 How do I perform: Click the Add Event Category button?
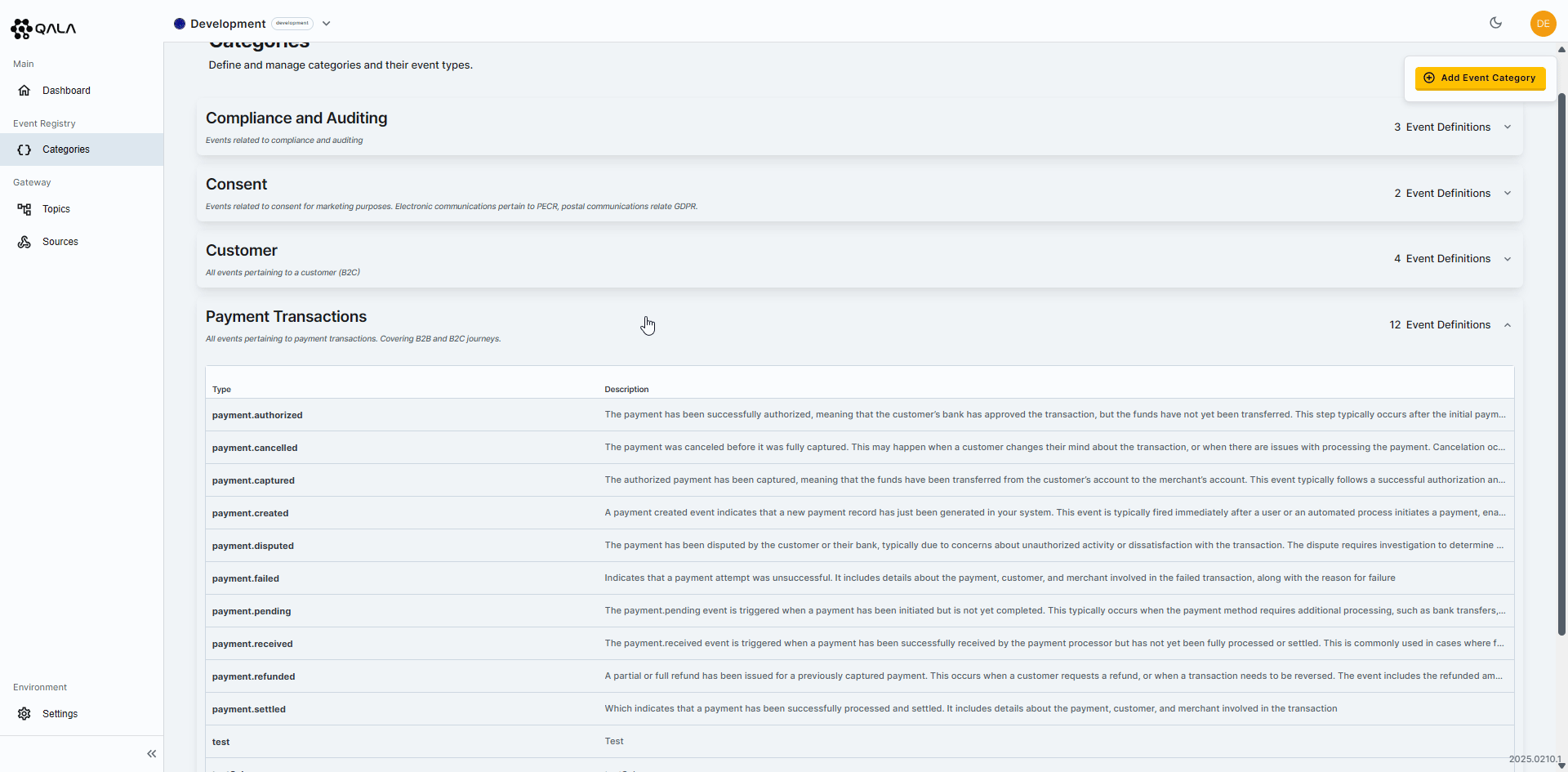click(1480, 78)
